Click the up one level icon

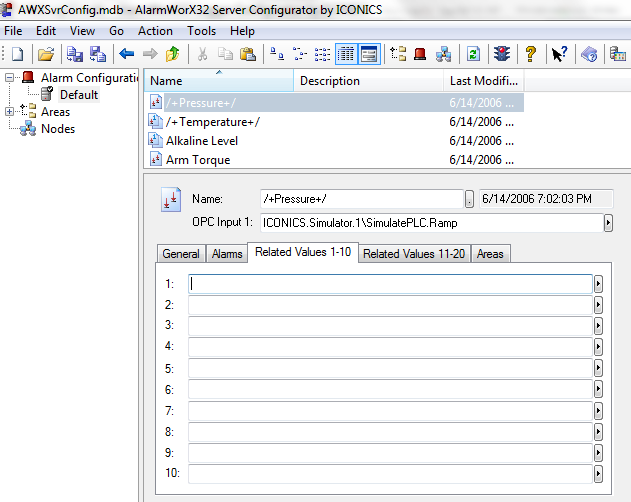[x=173, y=54]
